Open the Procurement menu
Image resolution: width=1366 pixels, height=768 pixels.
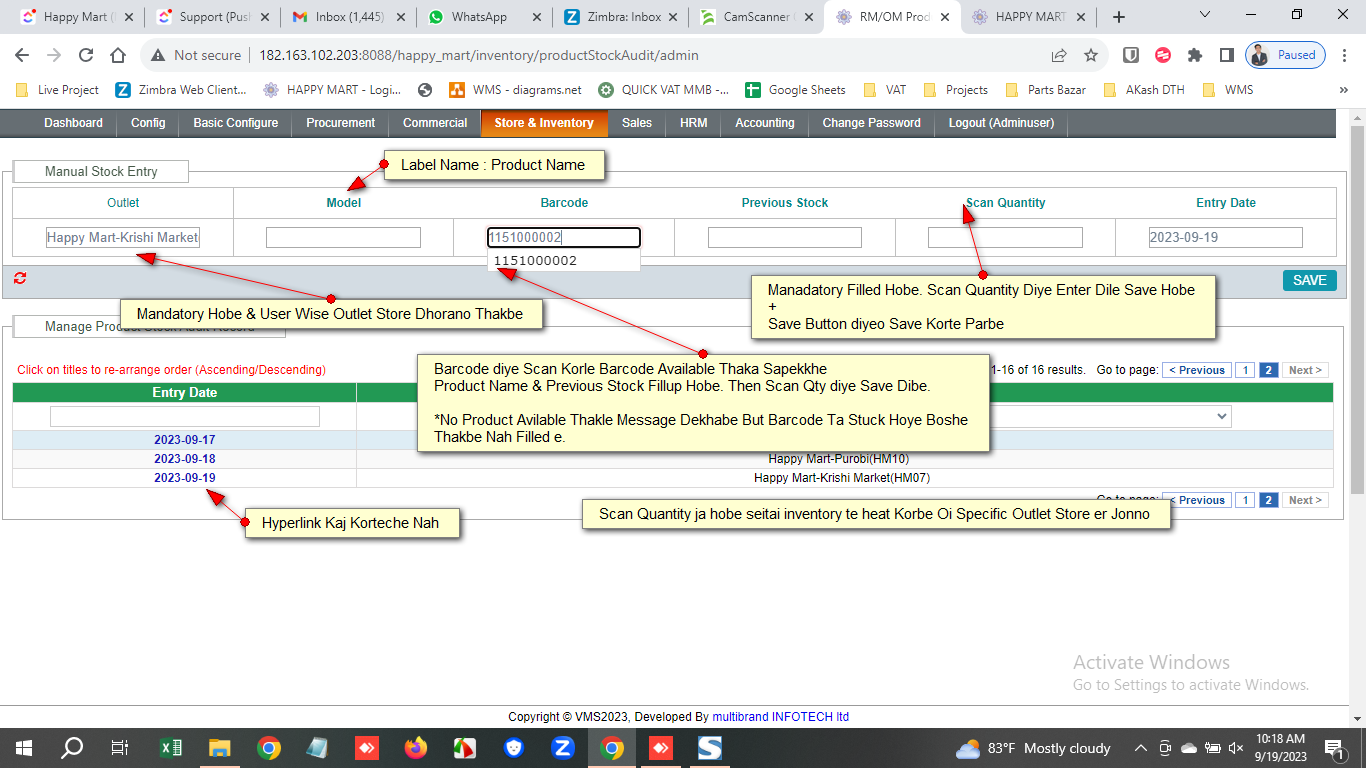(x=341, y=123)
